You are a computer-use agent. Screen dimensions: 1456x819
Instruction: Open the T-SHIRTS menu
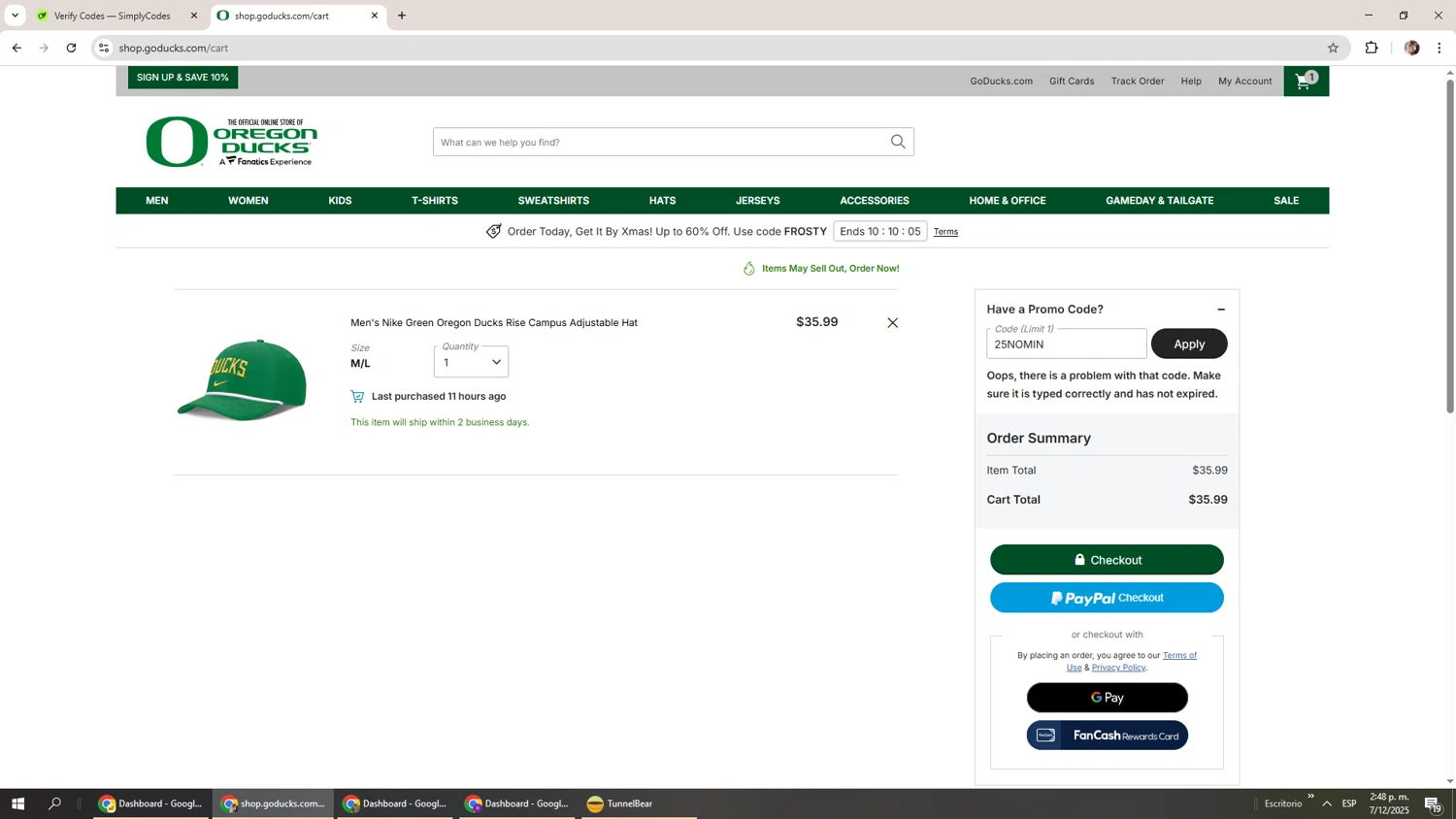[435, 201]
